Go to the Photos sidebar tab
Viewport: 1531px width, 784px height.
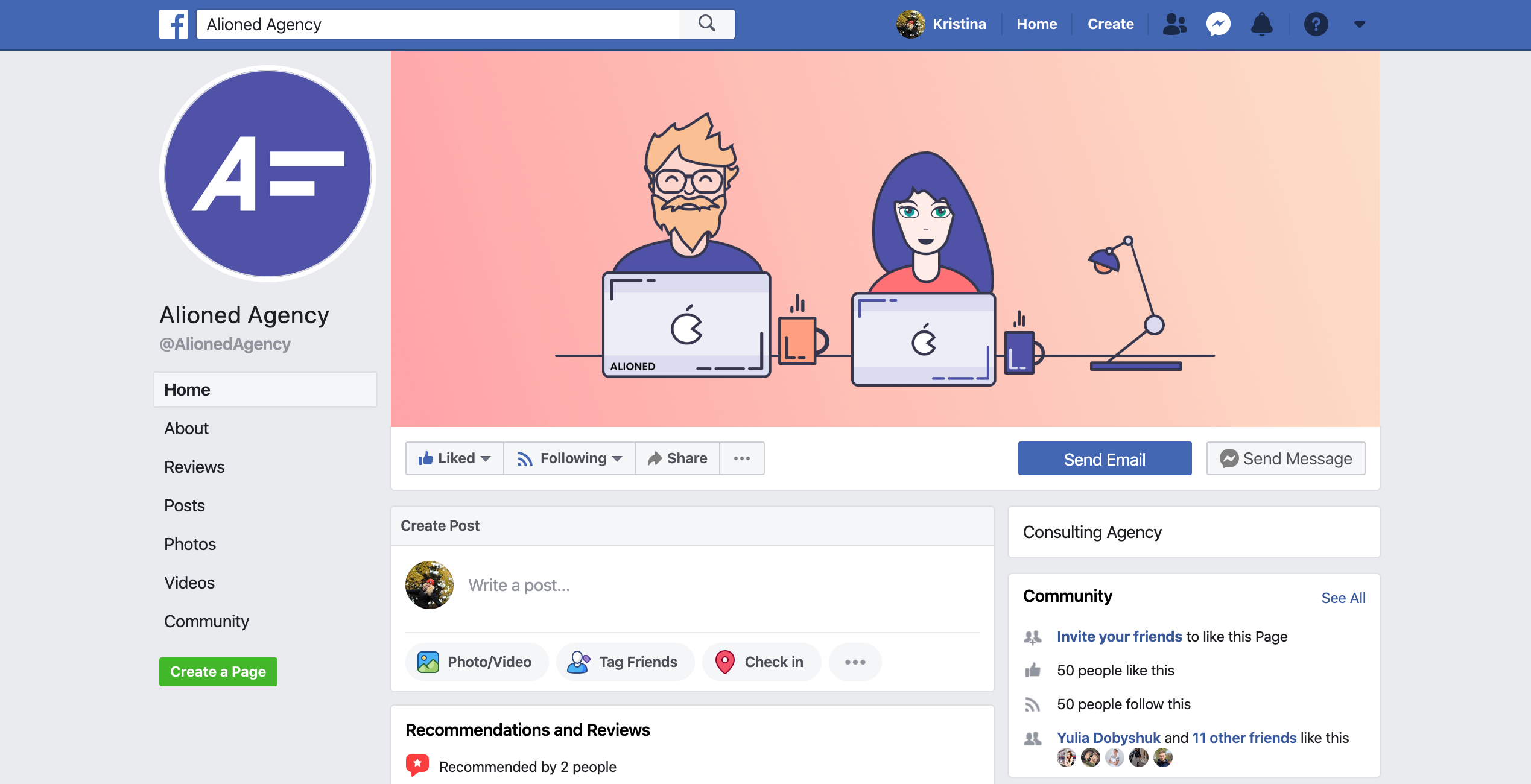190,544
